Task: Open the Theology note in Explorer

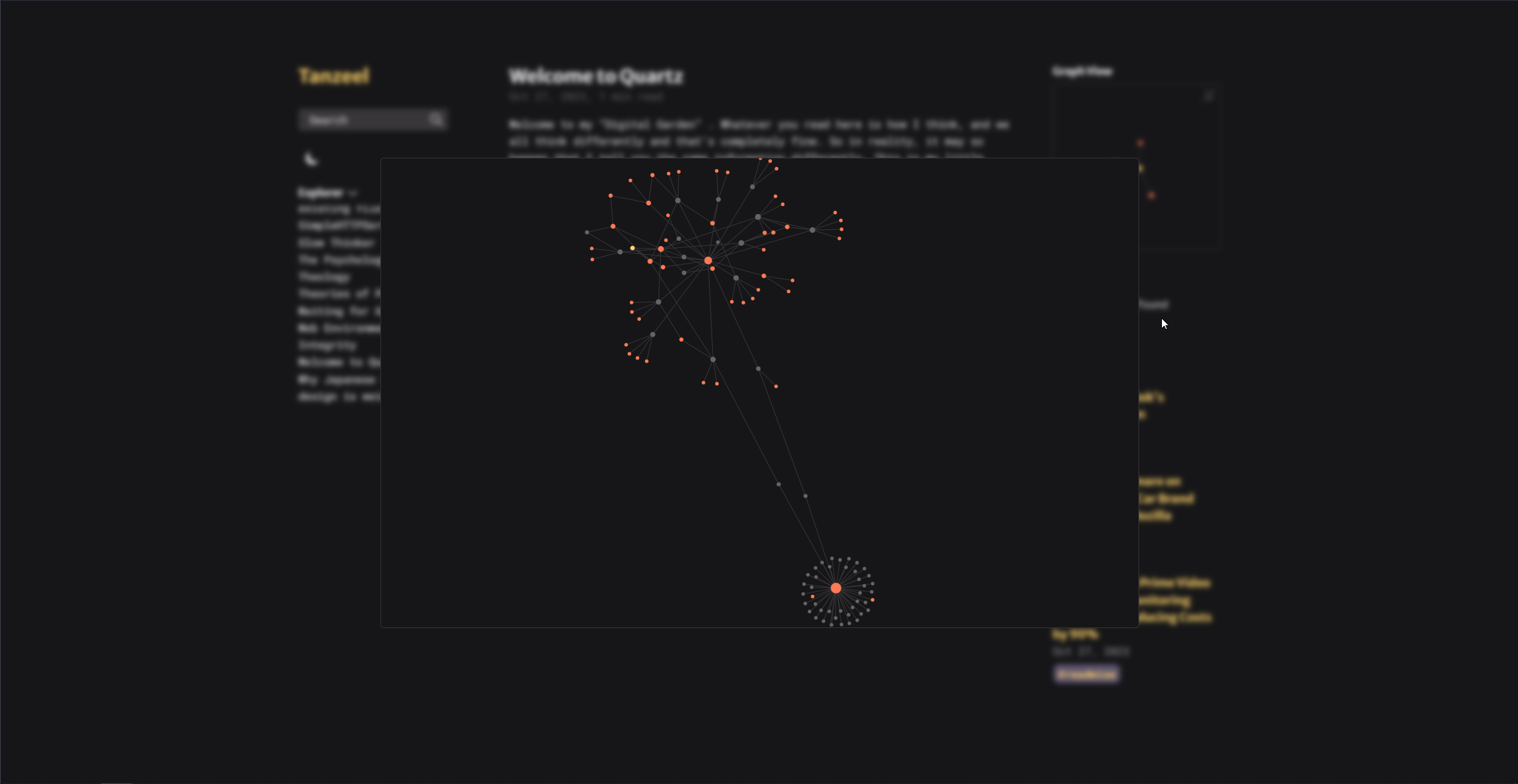Action: click(x=324, y=277)
